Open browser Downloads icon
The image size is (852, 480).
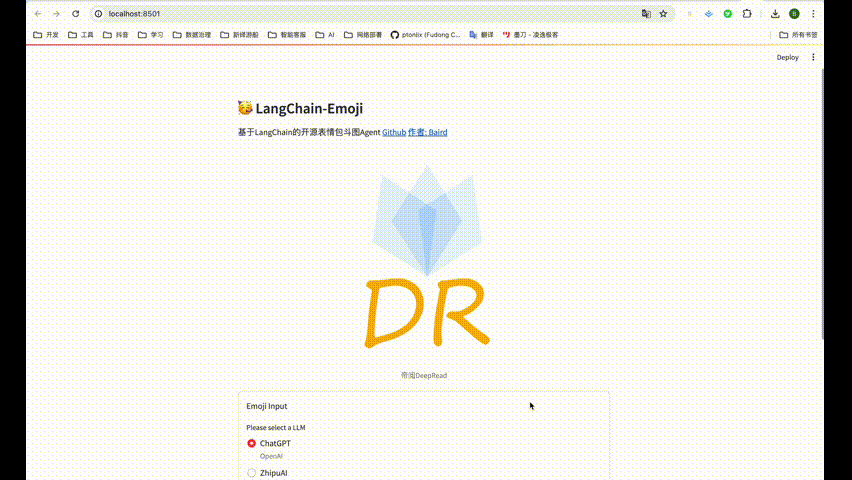pos(775,14)
